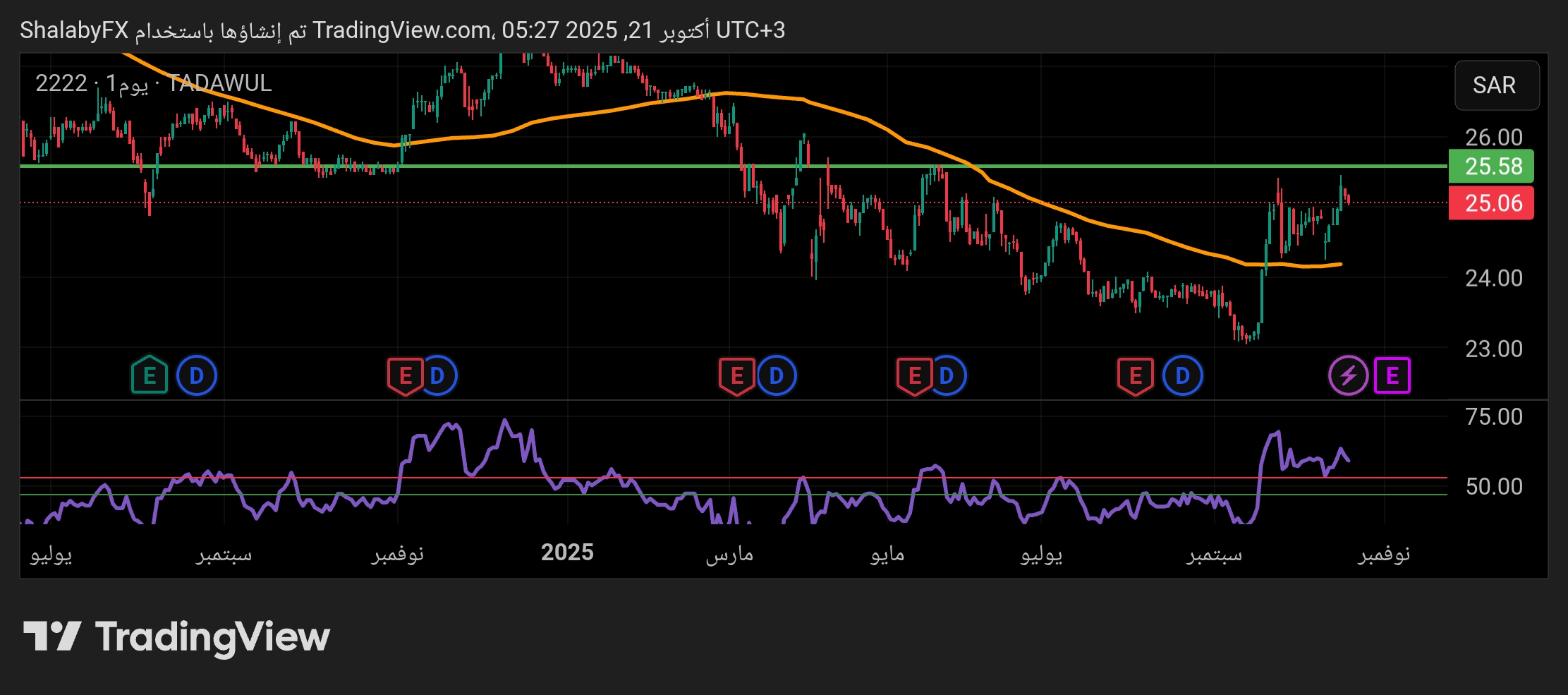Screen dimensions: 1568x695
Task: Click dividend D marker before September 2025
Action: (1183, 375)
